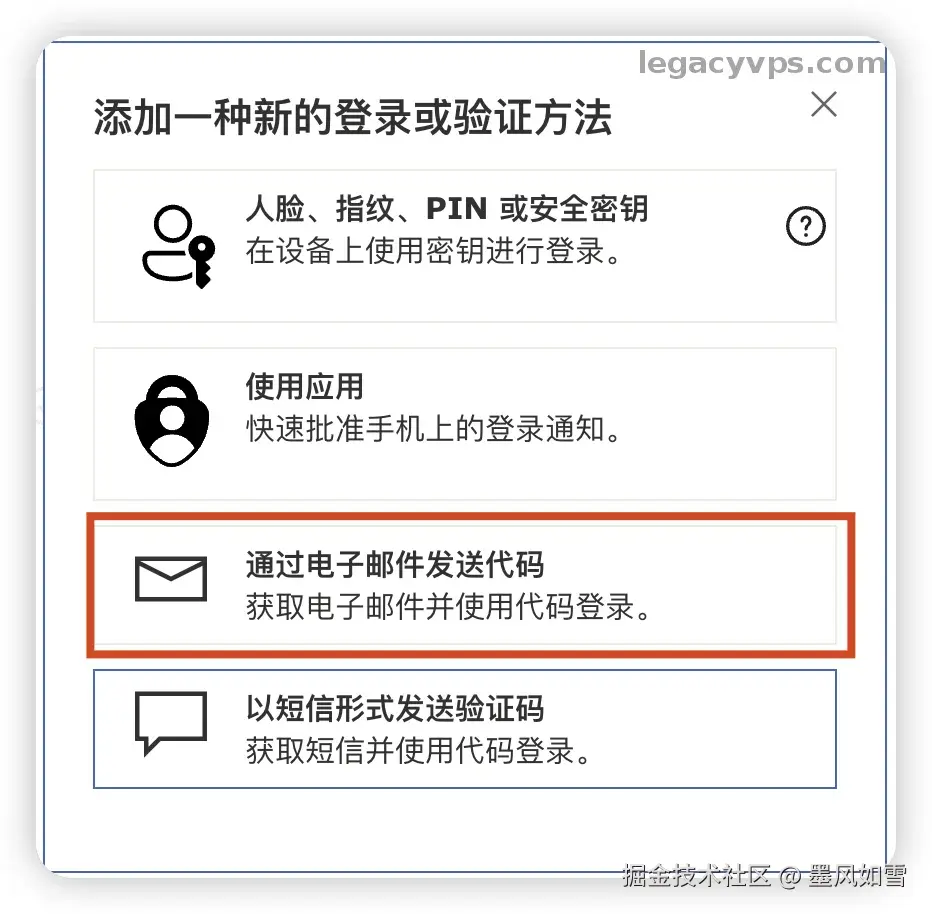Click 获取电子邮件并使用代码登录 description
Viewport: 932px width, 914px height.
(x=448, y=607)
